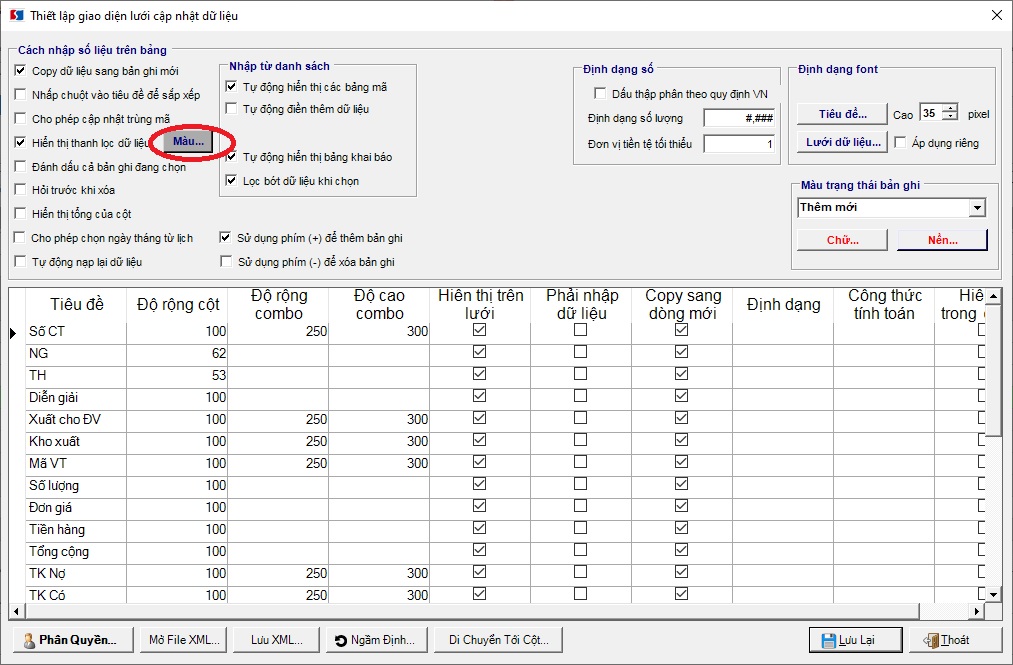Enable Áp dụng riêng checkbox

[900, 142]
